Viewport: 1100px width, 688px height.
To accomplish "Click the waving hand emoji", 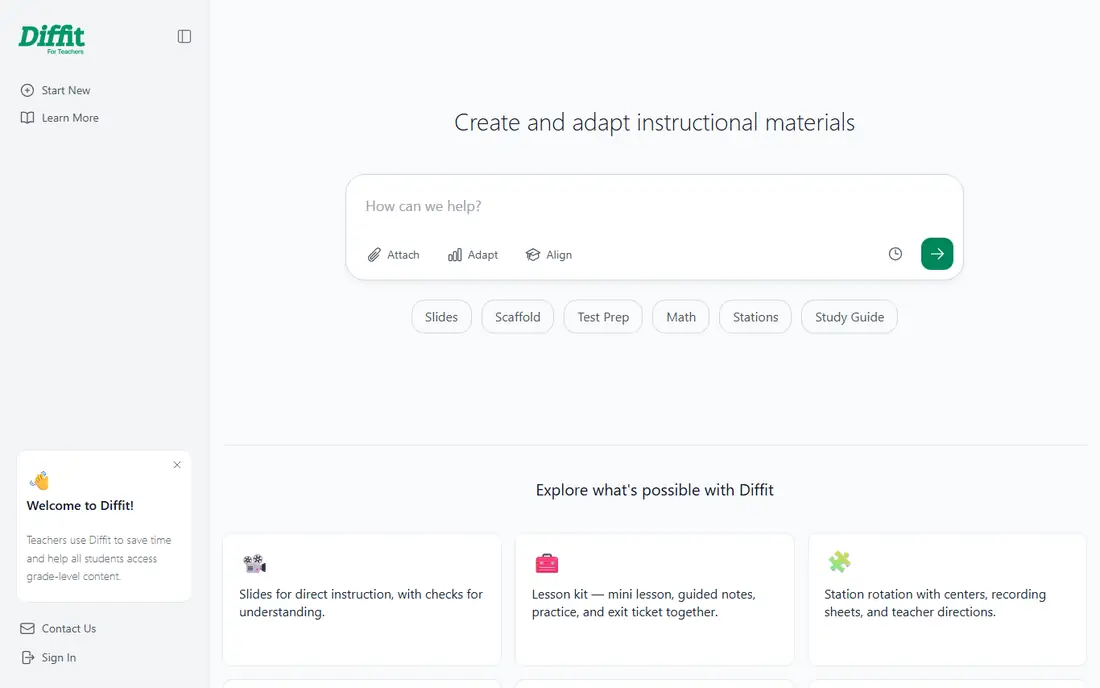I will [40, 480].
